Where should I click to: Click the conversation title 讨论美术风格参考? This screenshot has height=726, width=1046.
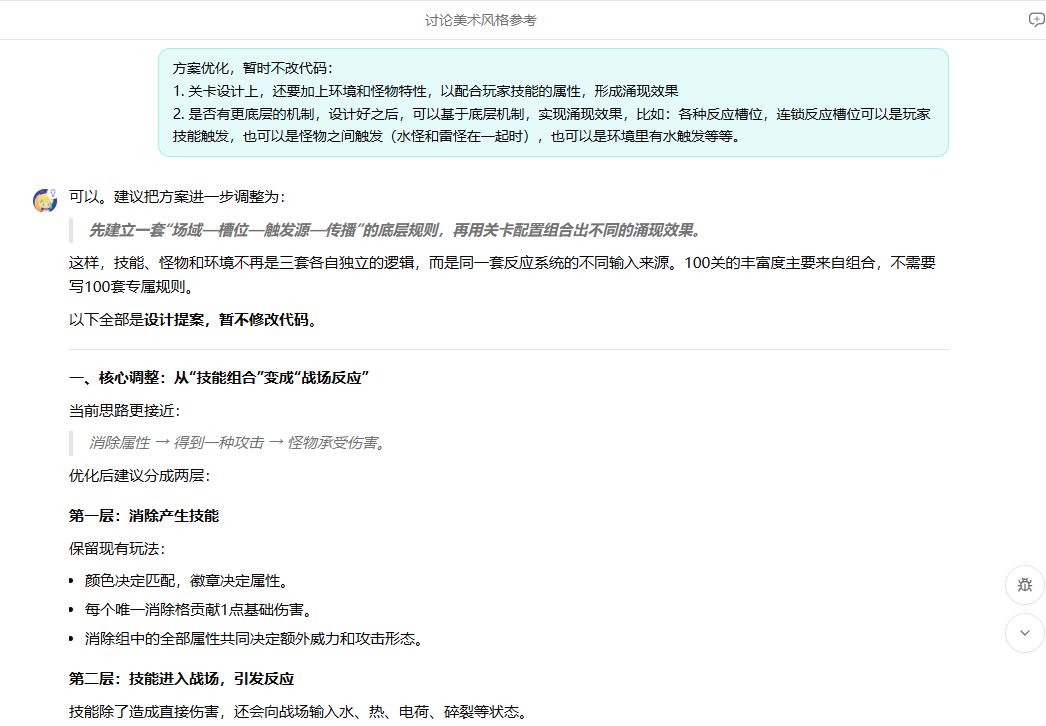(x=480, y=21)
